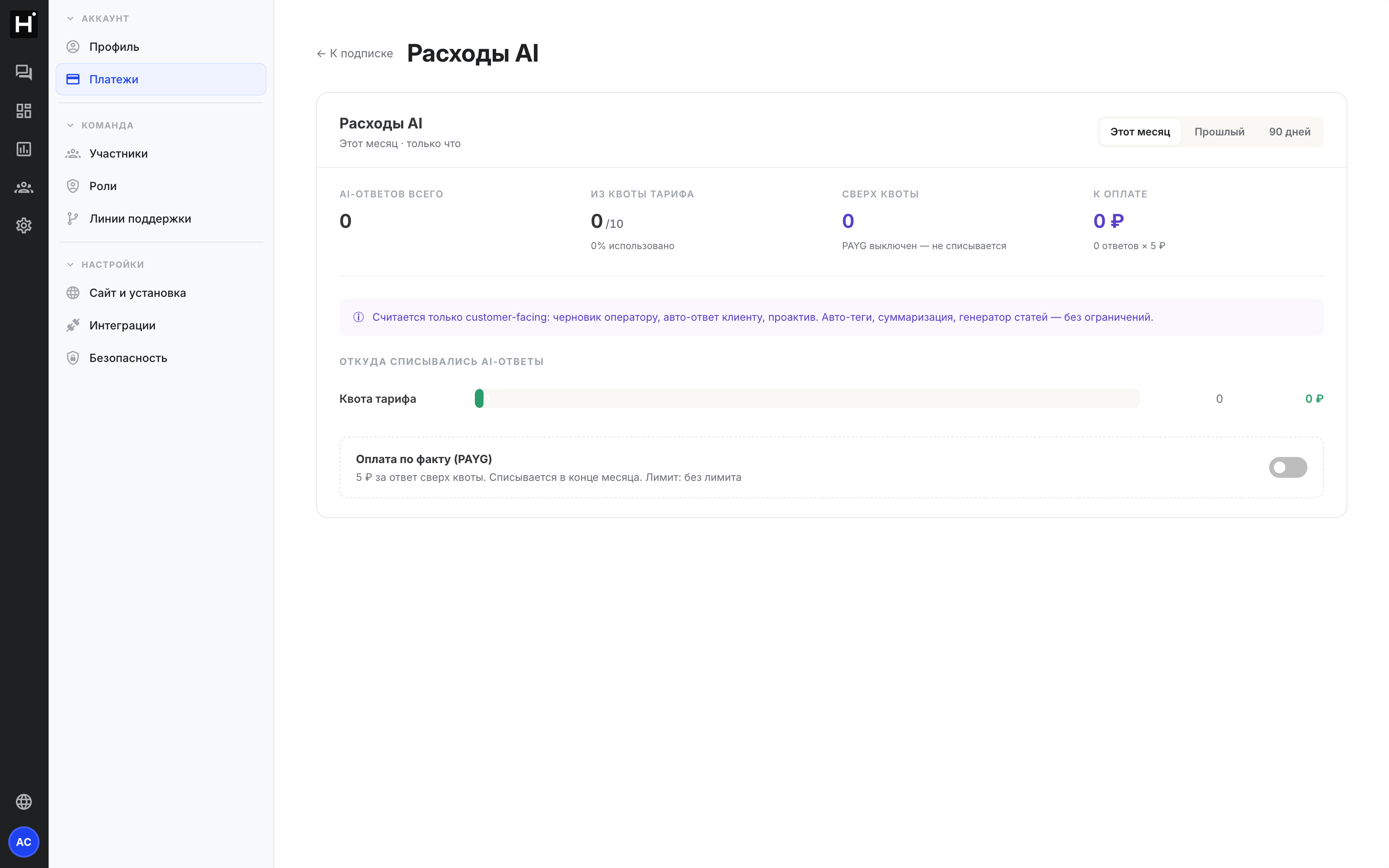Collapse the КОМАНДА section
This screenshot has height=868, width=1389.
pyautogui.click(x=100, y=125)
